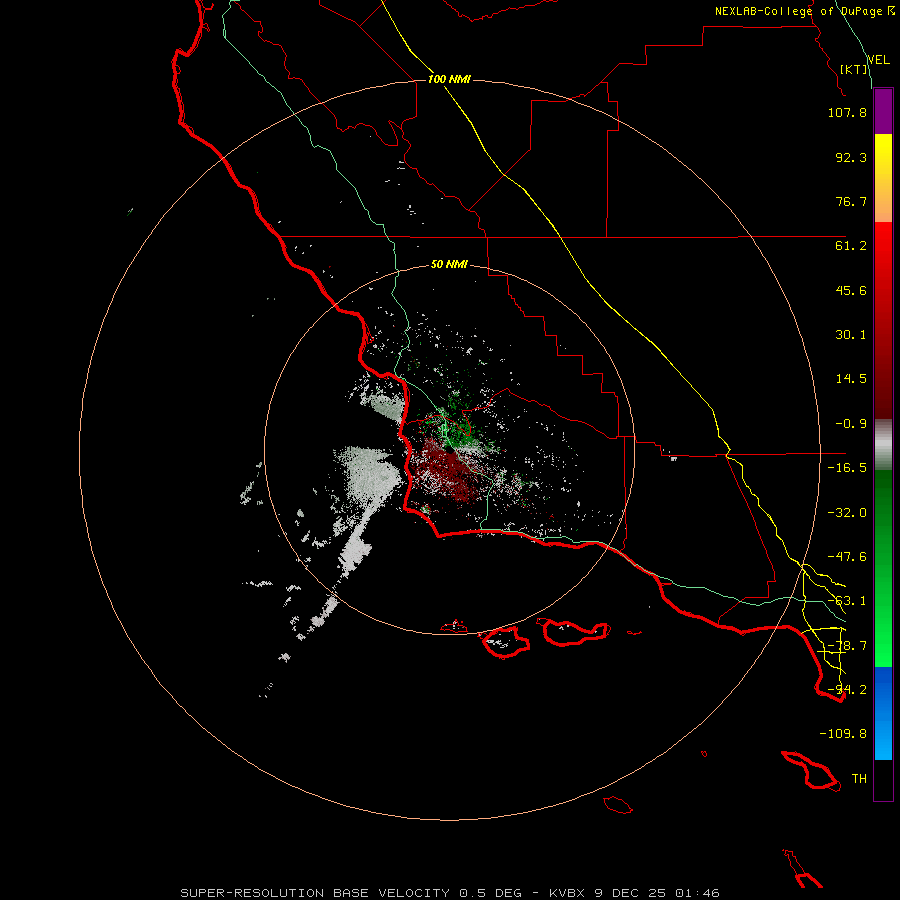The width and height of the screenshot is (900, 900).
Task: Click the [KT] units label
Action: tap(854, 69)
